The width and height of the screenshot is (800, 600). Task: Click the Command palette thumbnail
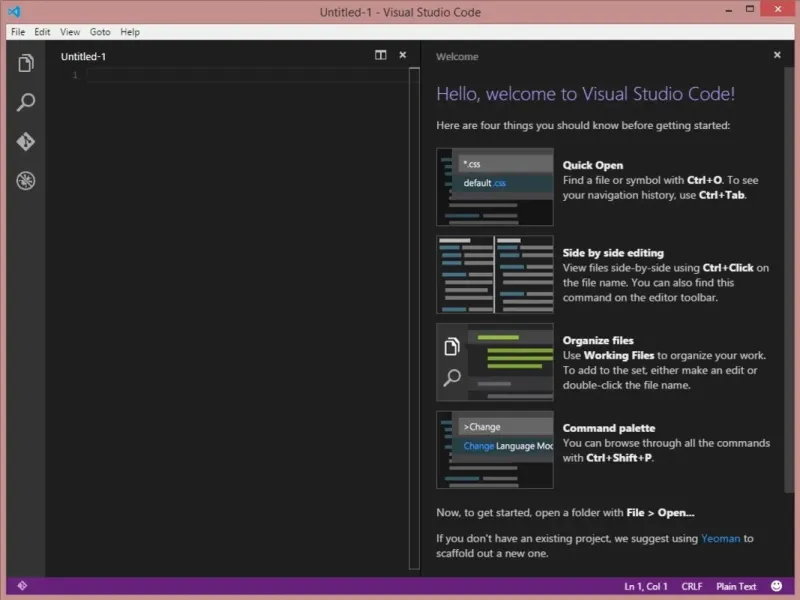coord(495,450)
